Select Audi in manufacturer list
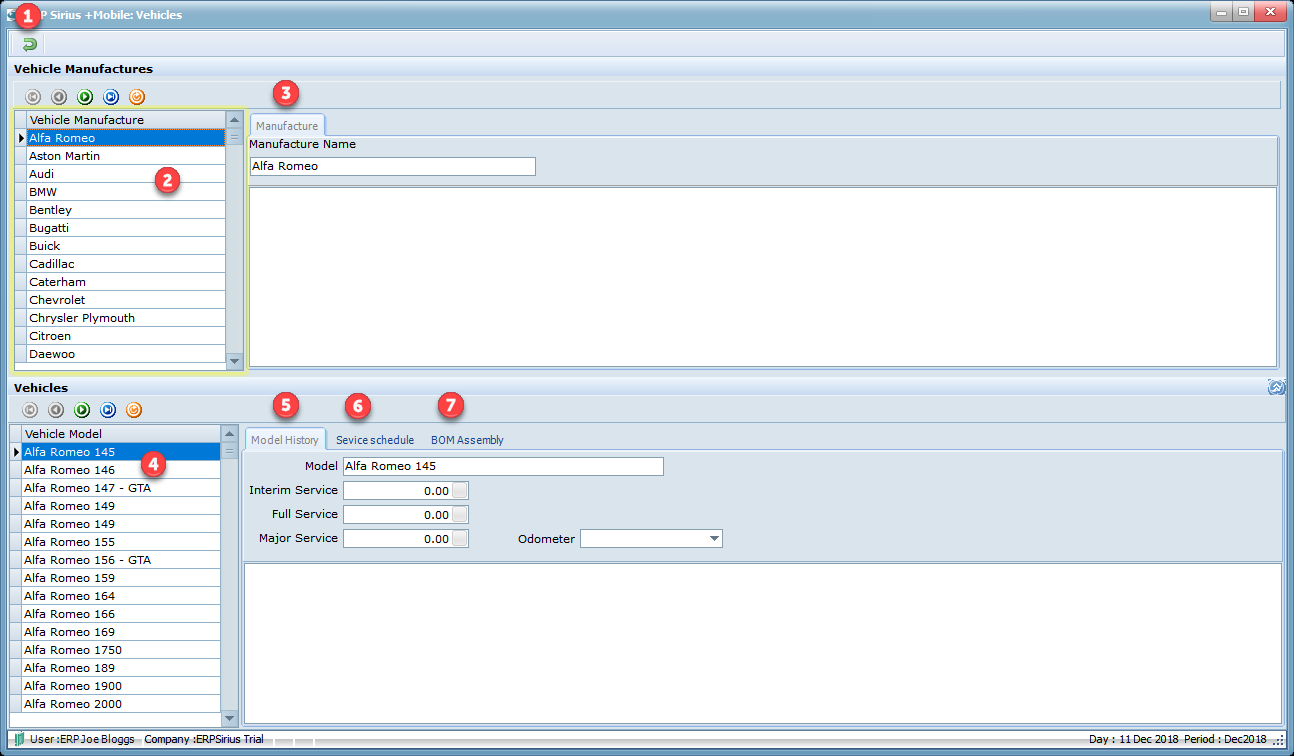 click(126, 174)
